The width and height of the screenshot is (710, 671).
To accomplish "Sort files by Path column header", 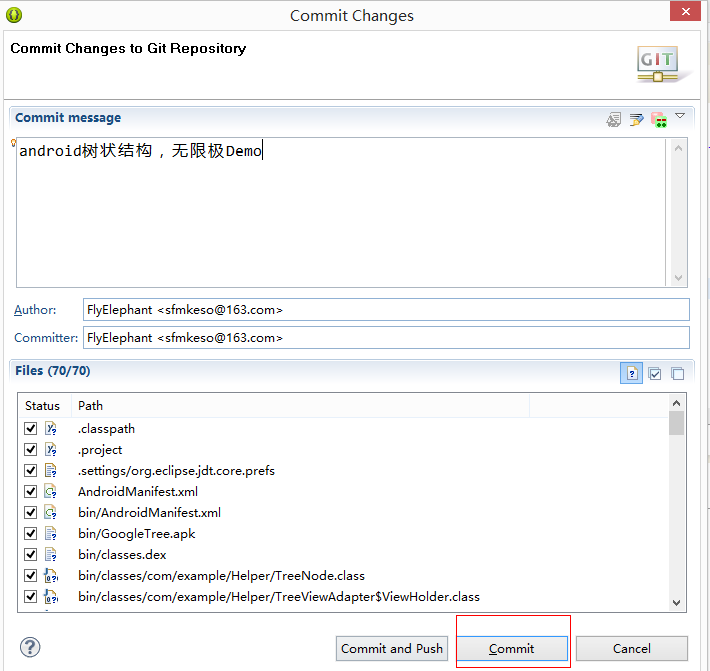I will [x=300, y=405].
